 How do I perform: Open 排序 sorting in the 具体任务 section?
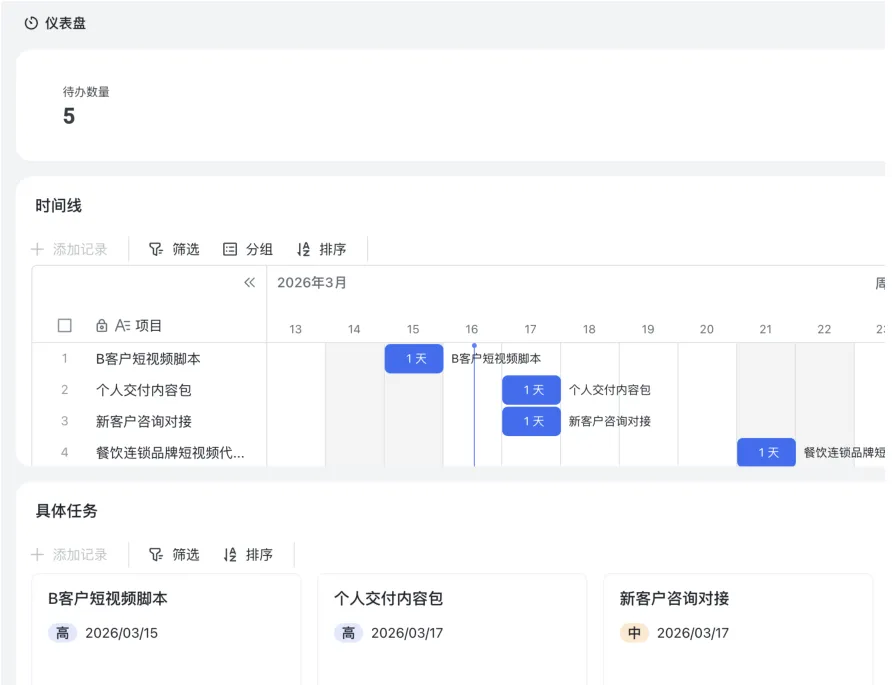tap(248, 555)
